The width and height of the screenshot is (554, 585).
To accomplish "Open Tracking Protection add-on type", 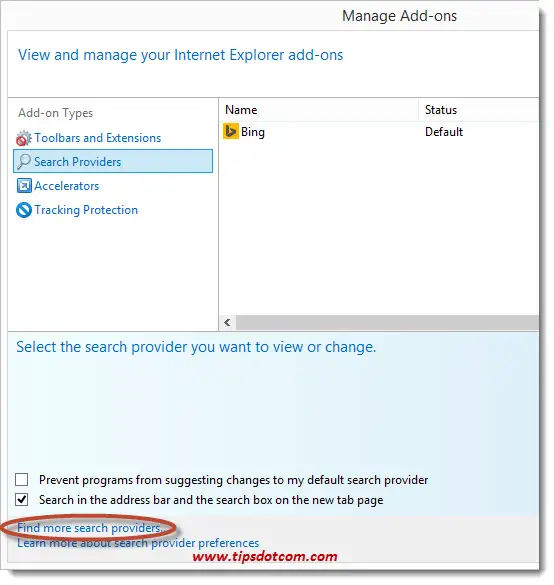I will point(86,210).
